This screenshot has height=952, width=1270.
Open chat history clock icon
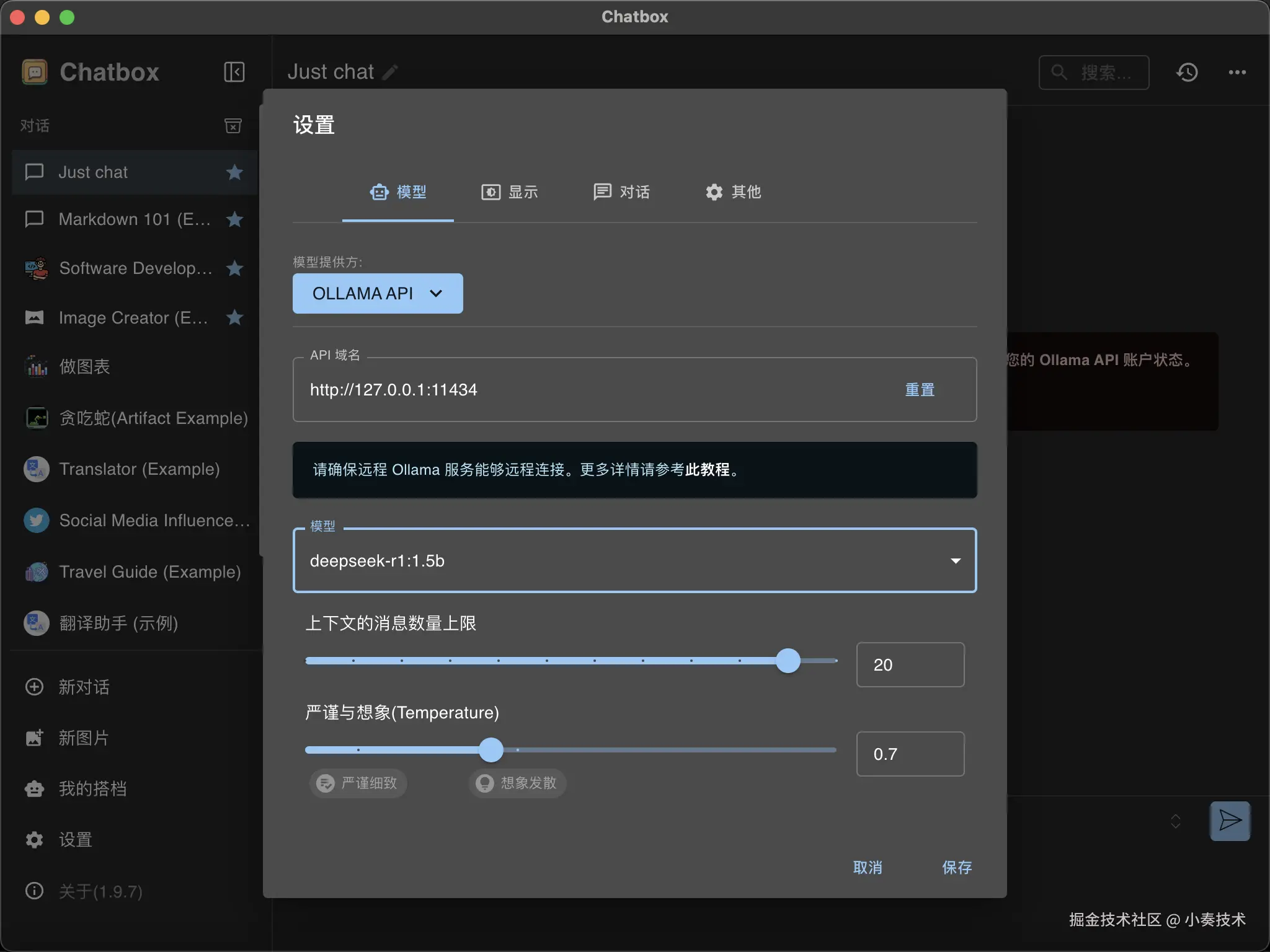point(1187,73)
